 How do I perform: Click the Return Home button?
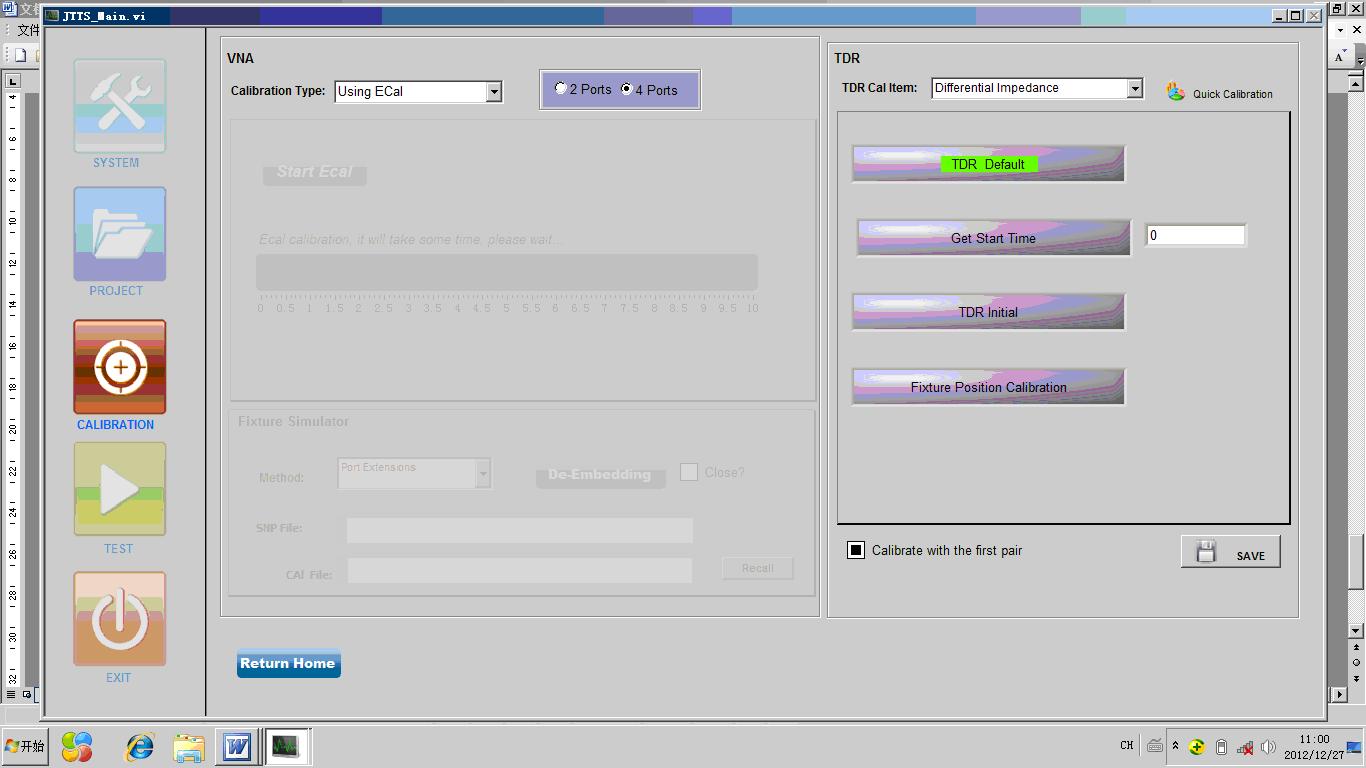(x=288, y=664)
